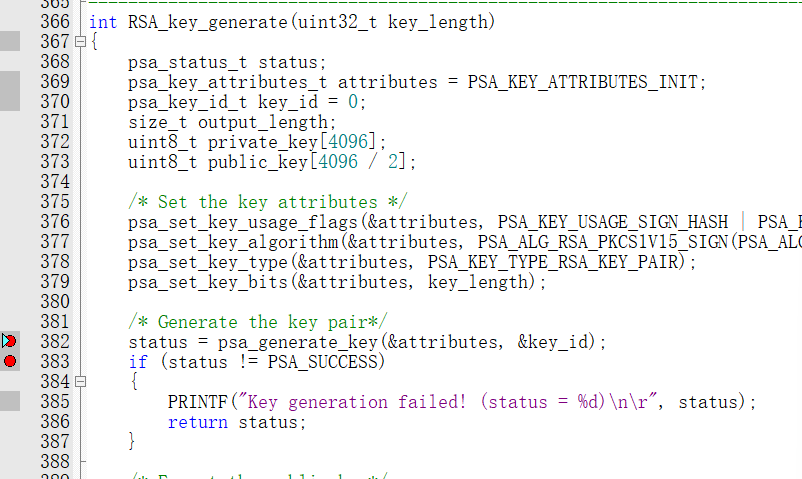Click 'private_key[4096]' on line 372
Viewport: 802px width, 479px height.
point(292,142)
